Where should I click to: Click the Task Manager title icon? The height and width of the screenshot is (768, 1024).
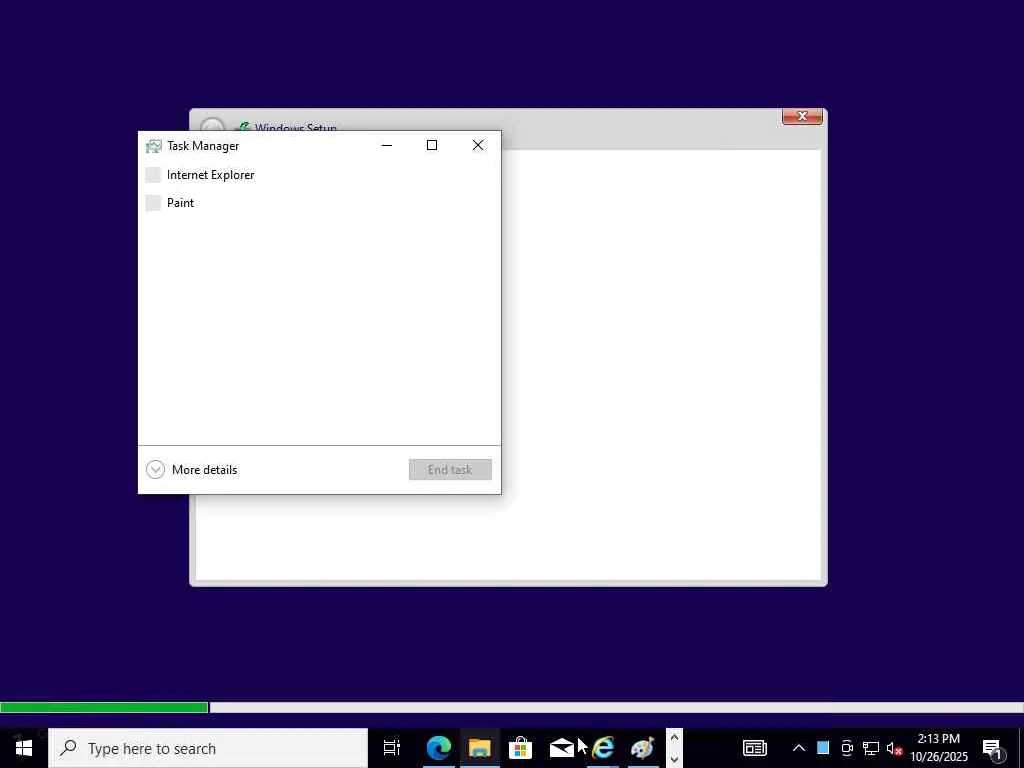coord(153,146)
